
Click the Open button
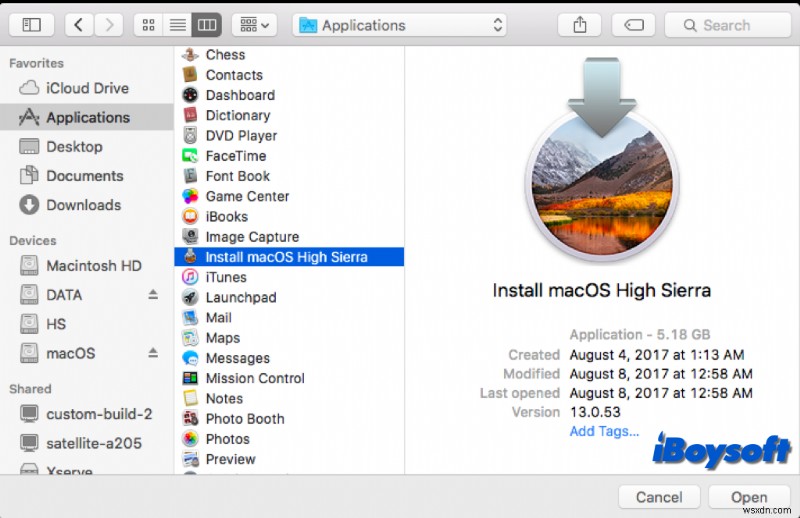pyautogui.click(x=749, y=497)
